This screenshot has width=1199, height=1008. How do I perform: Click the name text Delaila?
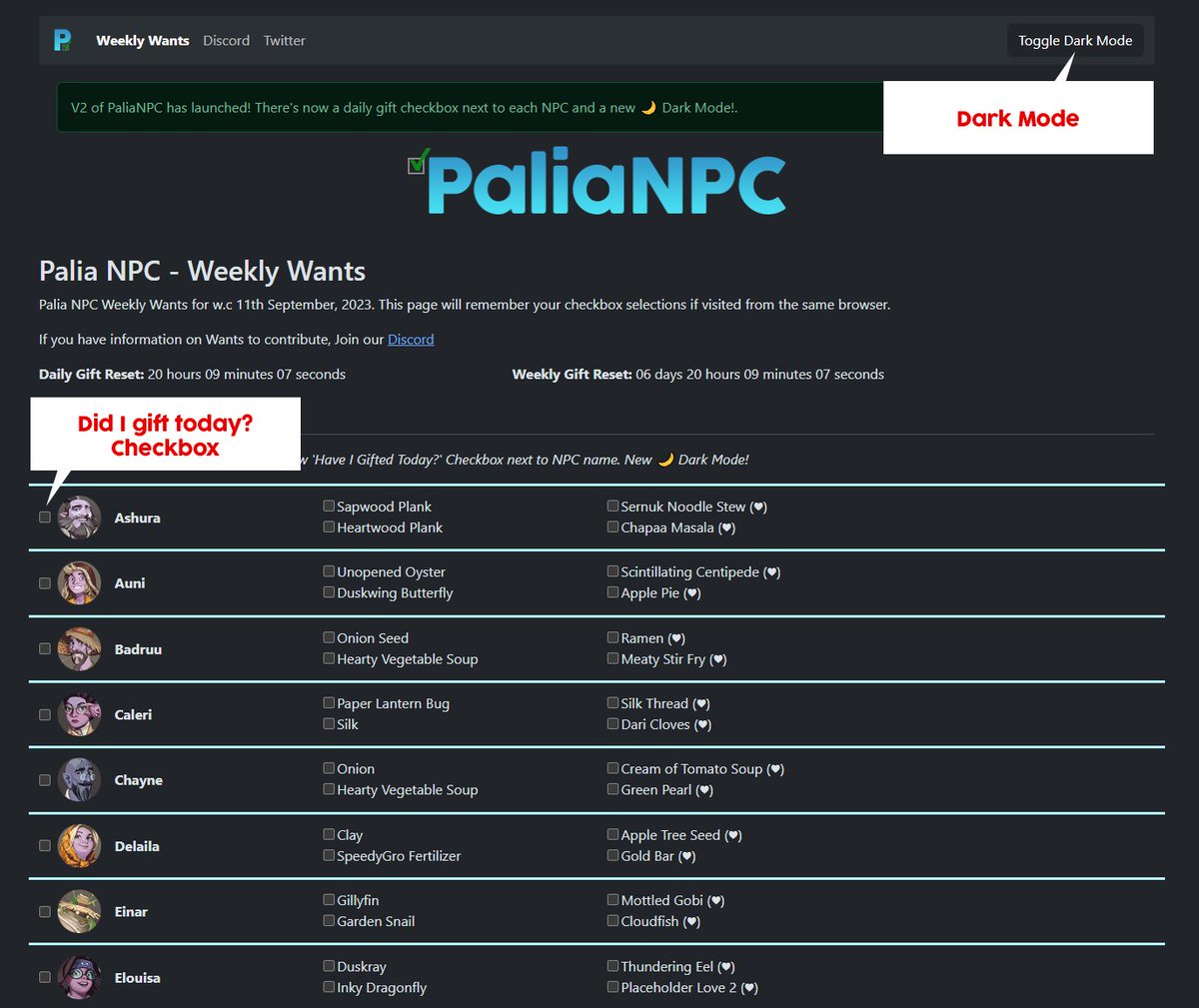click(137, 846)
